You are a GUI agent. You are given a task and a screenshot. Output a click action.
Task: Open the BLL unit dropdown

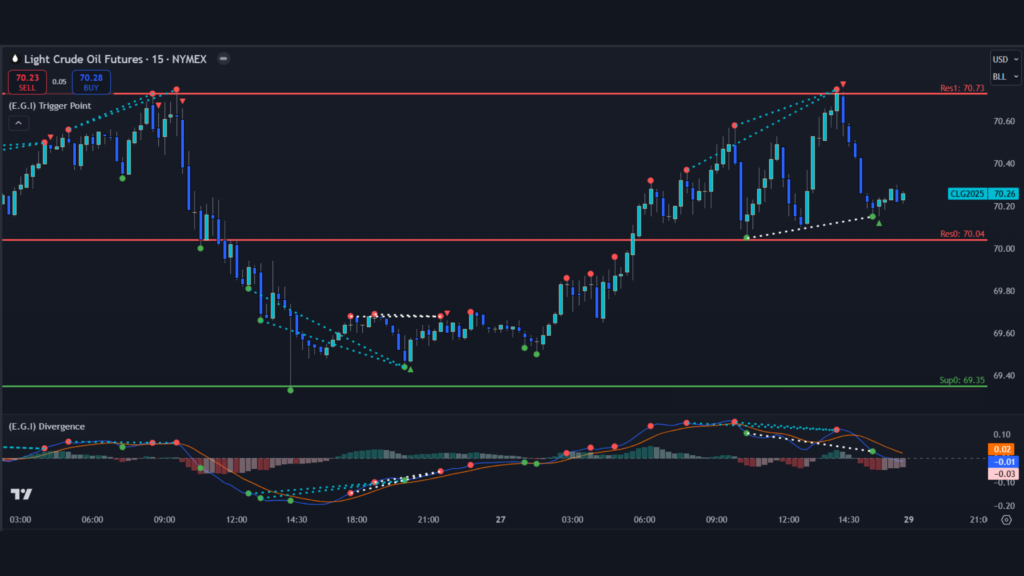click(1001, 77)
